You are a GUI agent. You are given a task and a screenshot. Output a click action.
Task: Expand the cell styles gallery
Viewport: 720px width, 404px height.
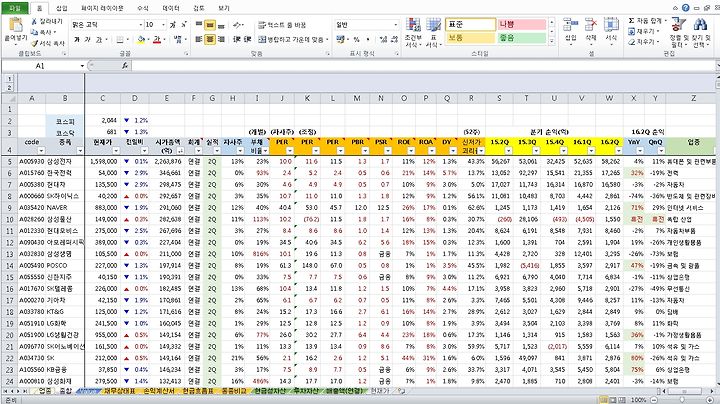point(551,41)
